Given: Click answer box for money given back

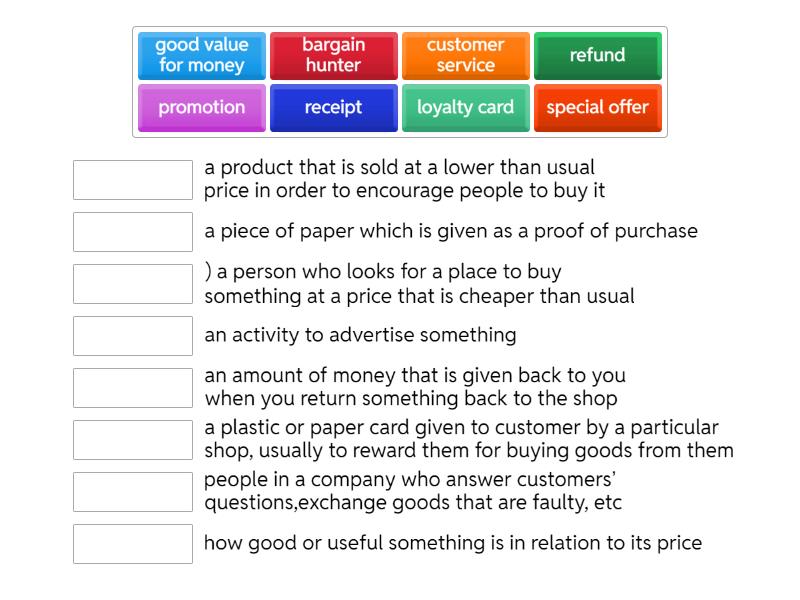Looking at the screenshot, I should (x=133, y=388).
